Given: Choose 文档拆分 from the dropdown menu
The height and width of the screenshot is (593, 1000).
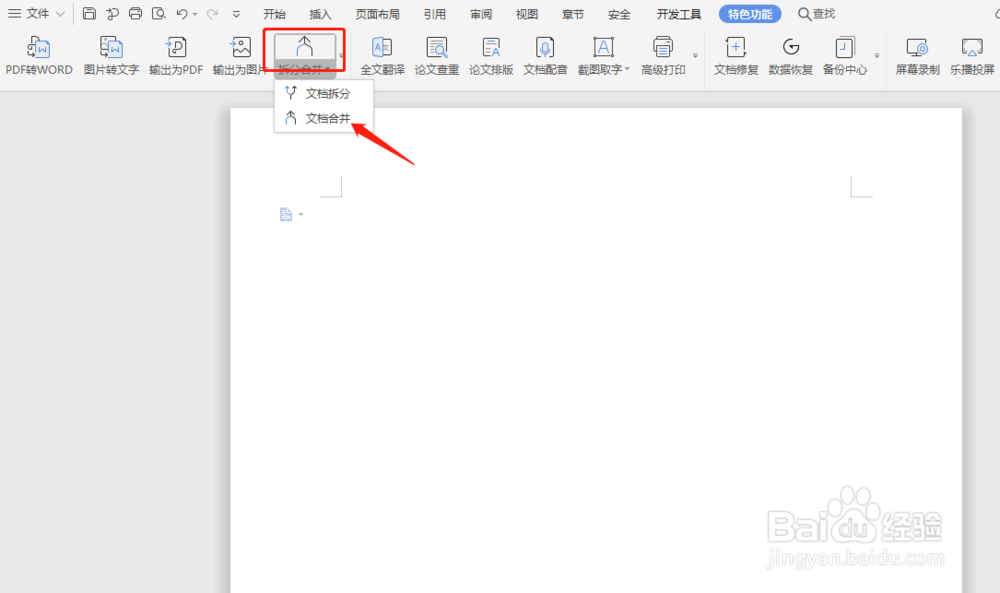Looking at the screenshot, I should tap(324, 94).
